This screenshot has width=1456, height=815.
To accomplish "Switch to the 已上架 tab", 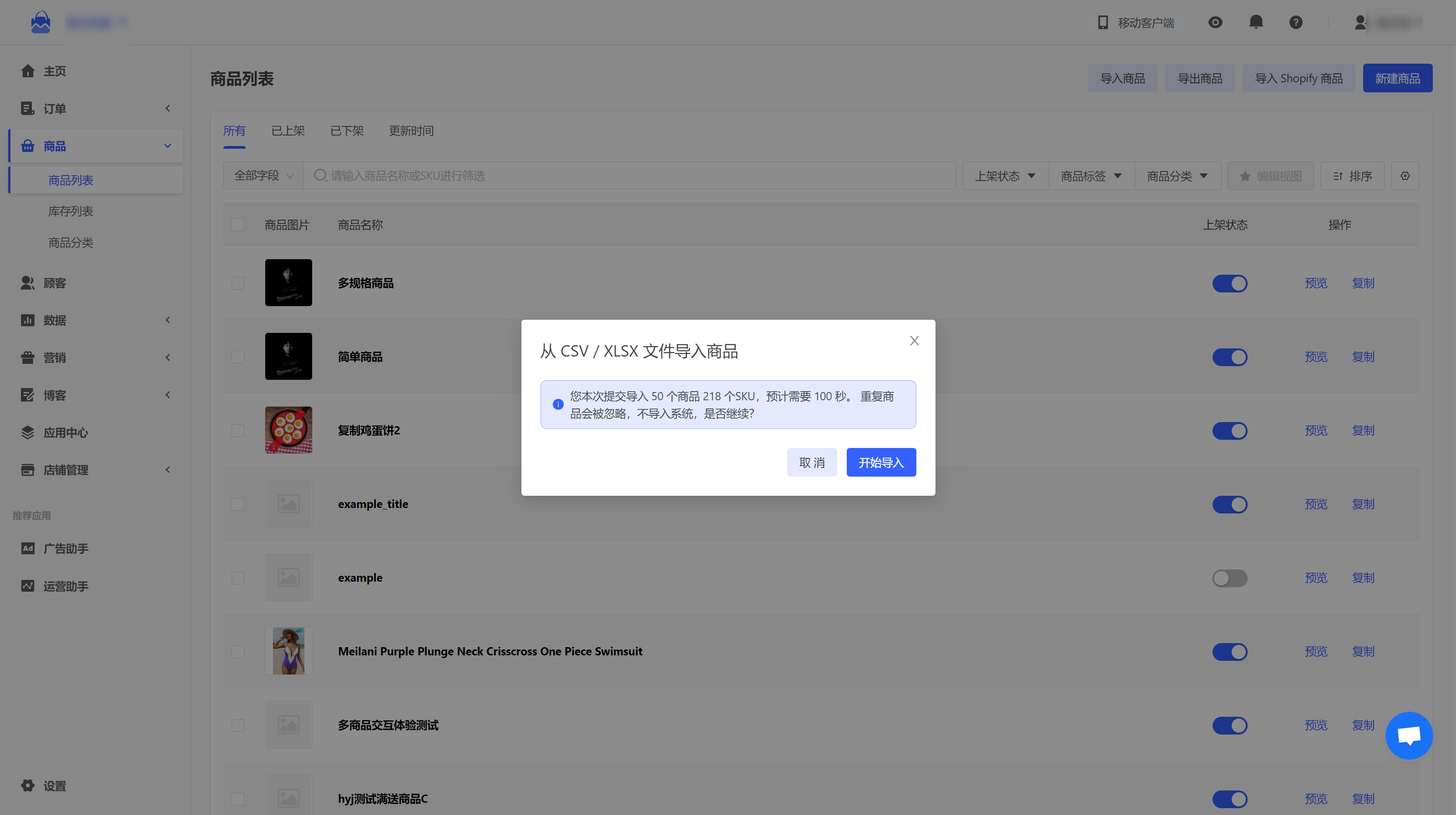I will [x=288, y=131].
